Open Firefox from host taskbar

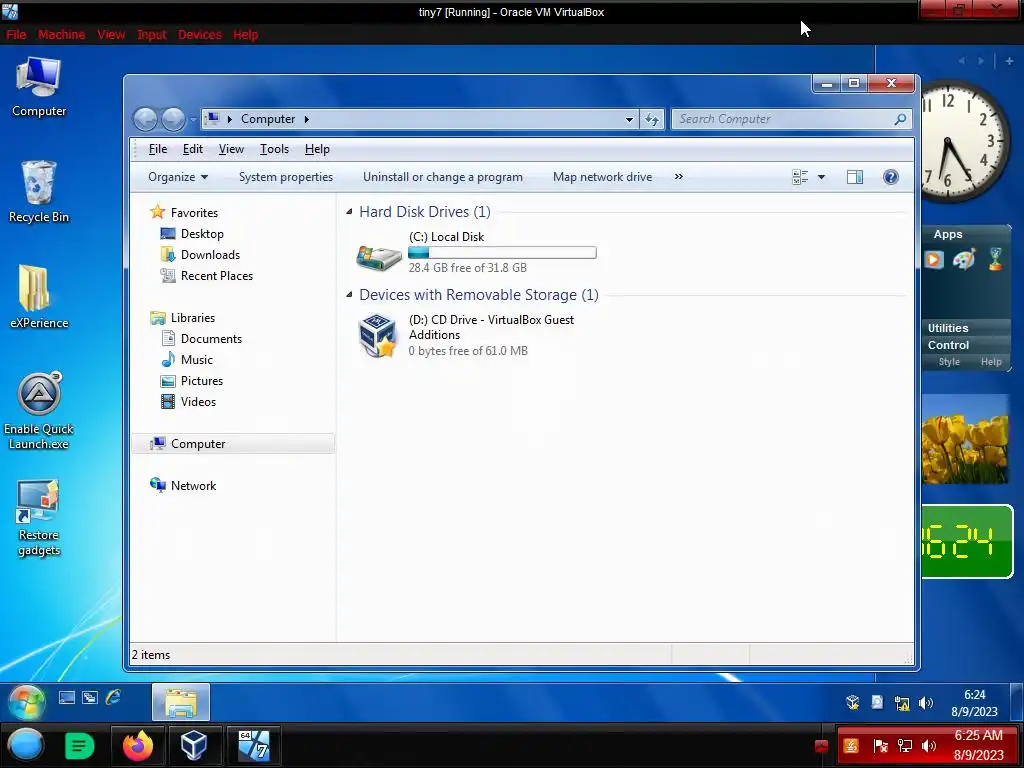(x=138, y=746)
